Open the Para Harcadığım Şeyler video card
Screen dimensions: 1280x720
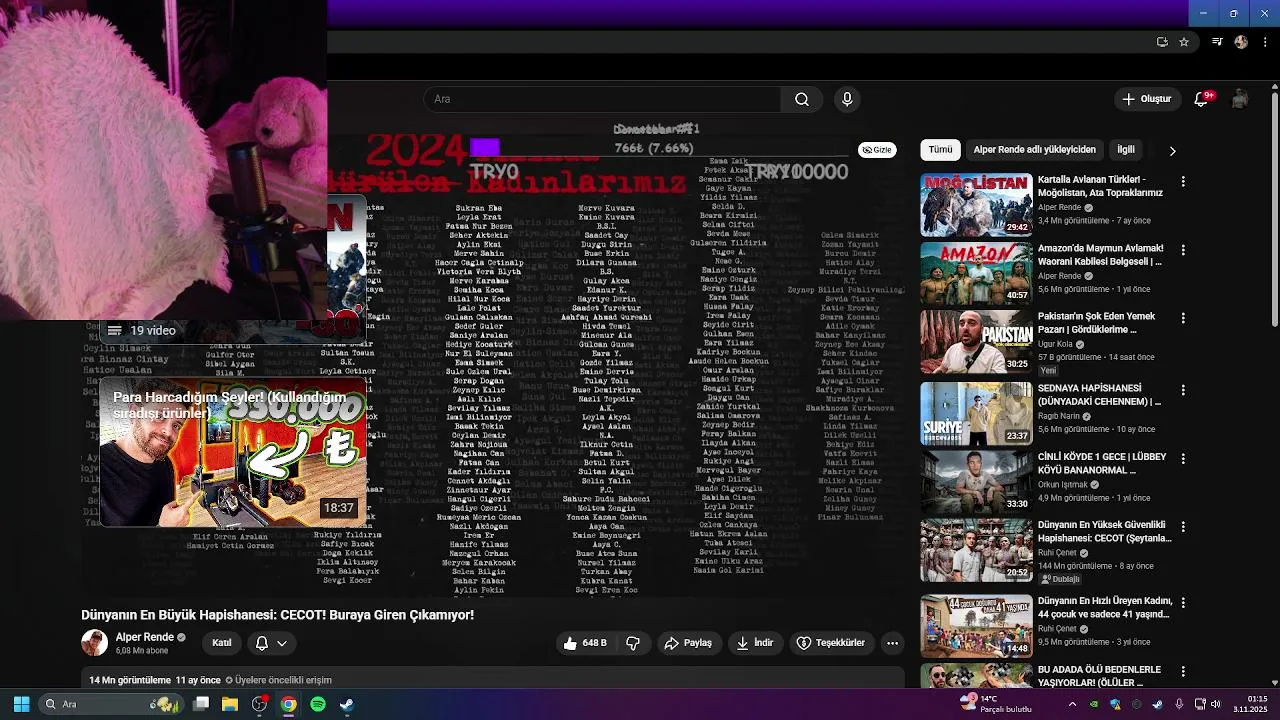(232, 451)
